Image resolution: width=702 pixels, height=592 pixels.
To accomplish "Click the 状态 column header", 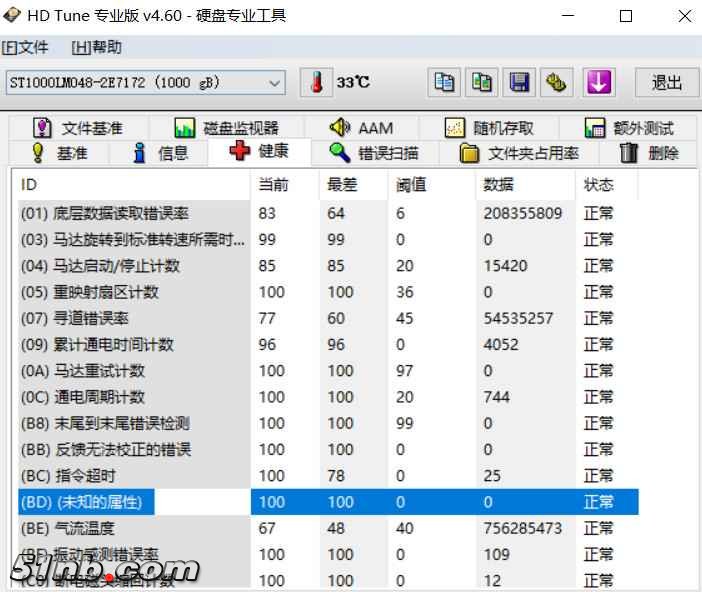I will 607,184.
